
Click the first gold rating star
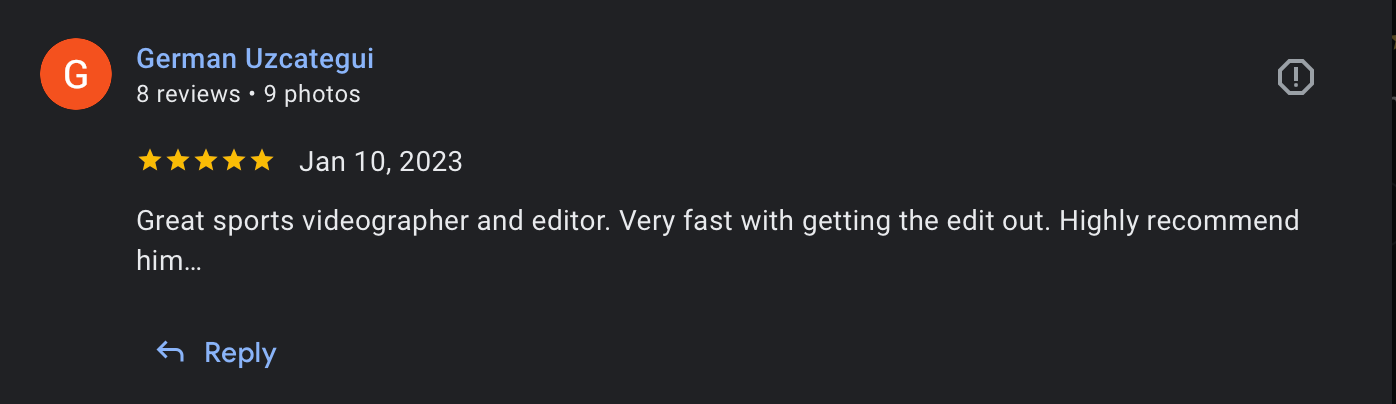point(149,161)
